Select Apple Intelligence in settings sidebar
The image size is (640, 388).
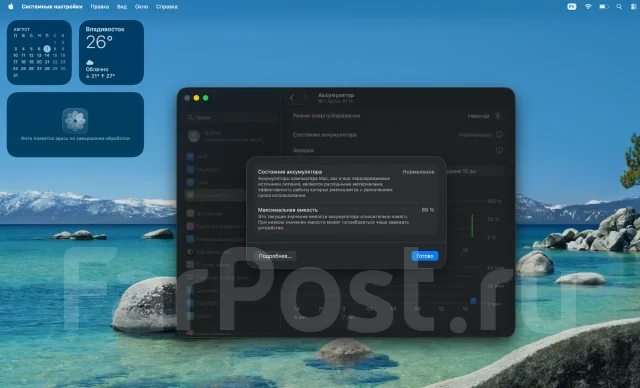click(214, 226)
